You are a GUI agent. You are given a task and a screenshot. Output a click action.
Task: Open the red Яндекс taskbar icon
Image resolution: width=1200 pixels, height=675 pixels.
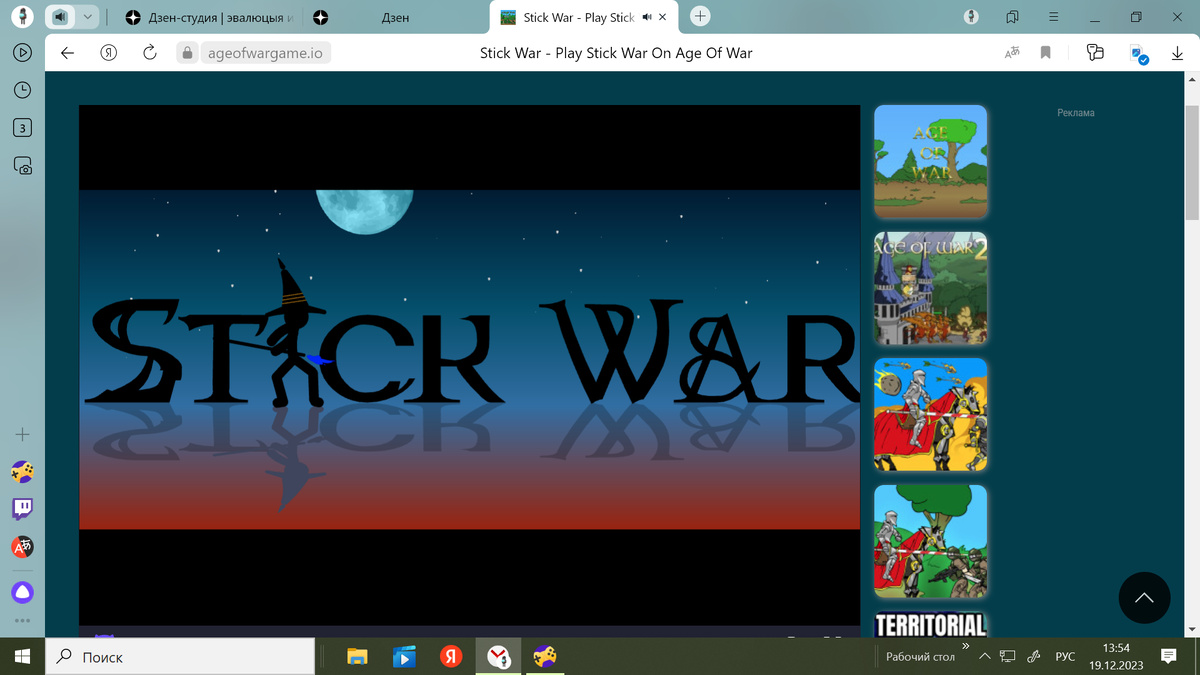[x=451, y=657]
